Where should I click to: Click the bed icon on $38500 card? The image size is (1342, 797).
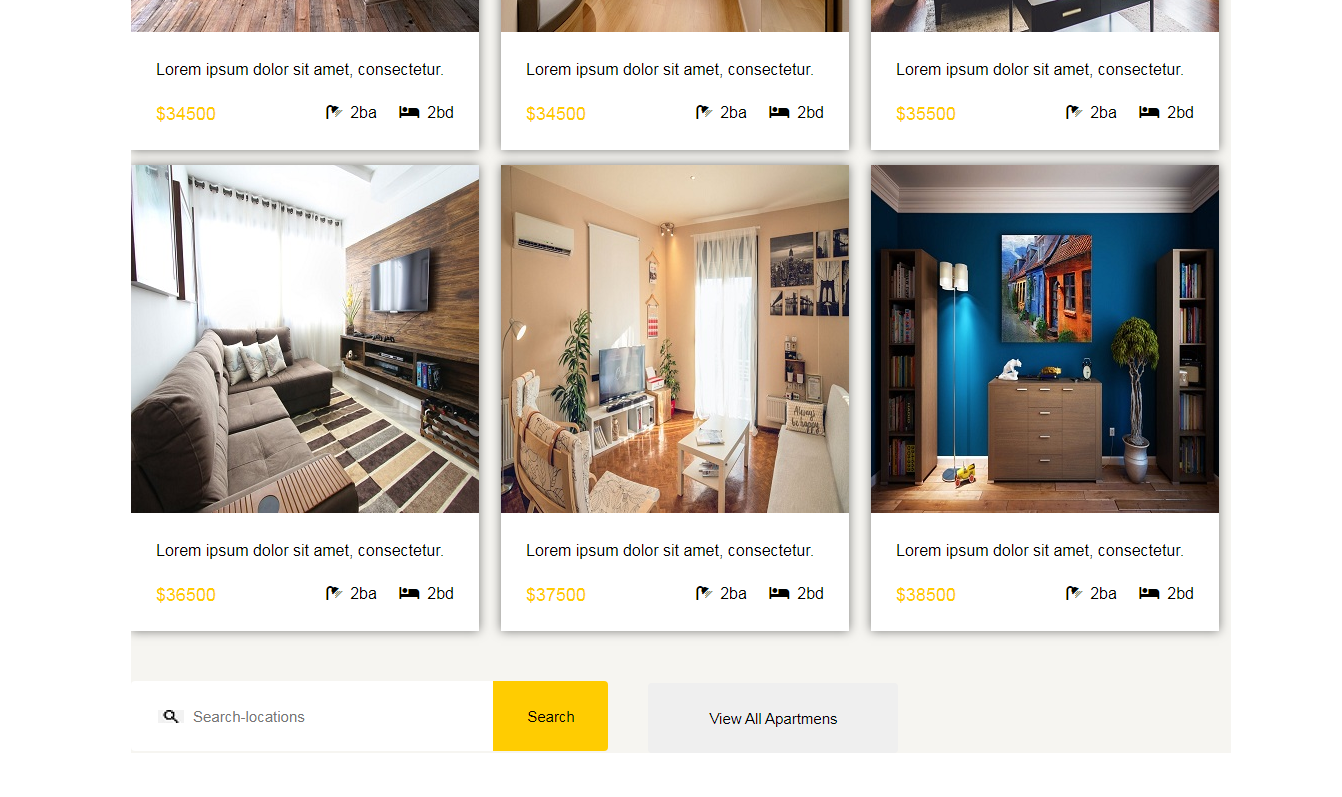tap(1149, 593)
